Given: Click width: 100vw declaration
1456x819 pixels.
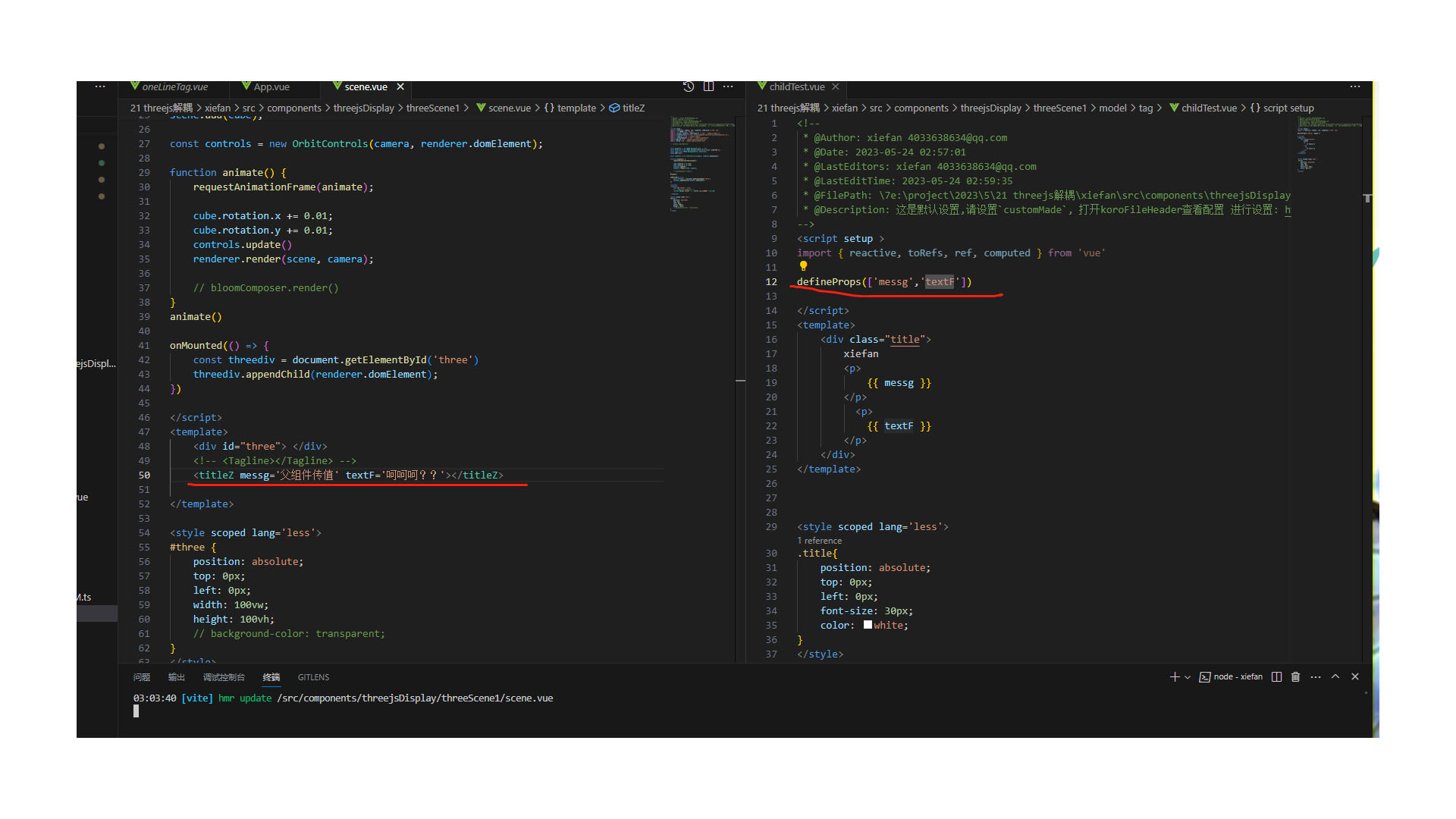Looking at the screenshot, I should (x=231, y=604).
